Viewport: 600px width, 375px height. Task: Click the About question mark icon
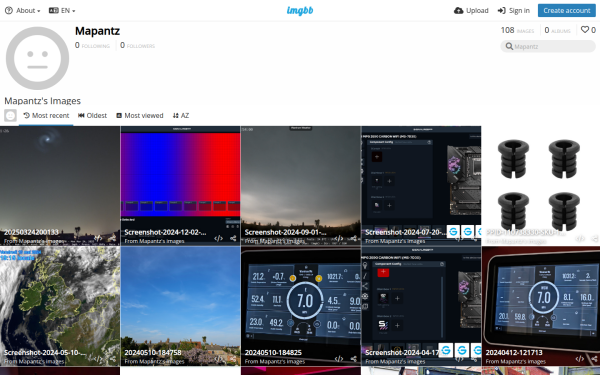(8, 11)
